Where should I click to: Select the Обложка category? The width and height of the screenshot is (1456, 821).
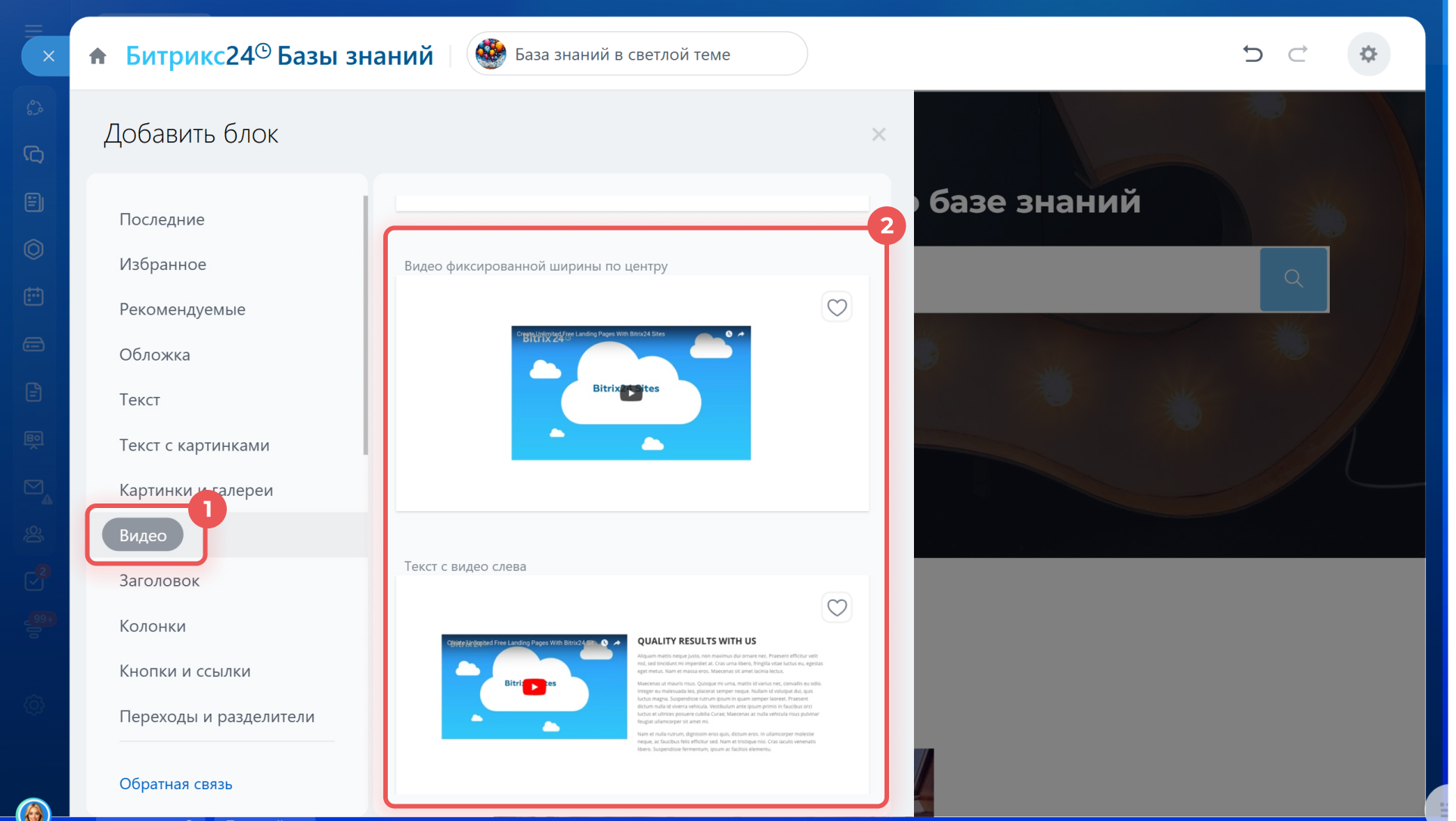coord(155,355)
